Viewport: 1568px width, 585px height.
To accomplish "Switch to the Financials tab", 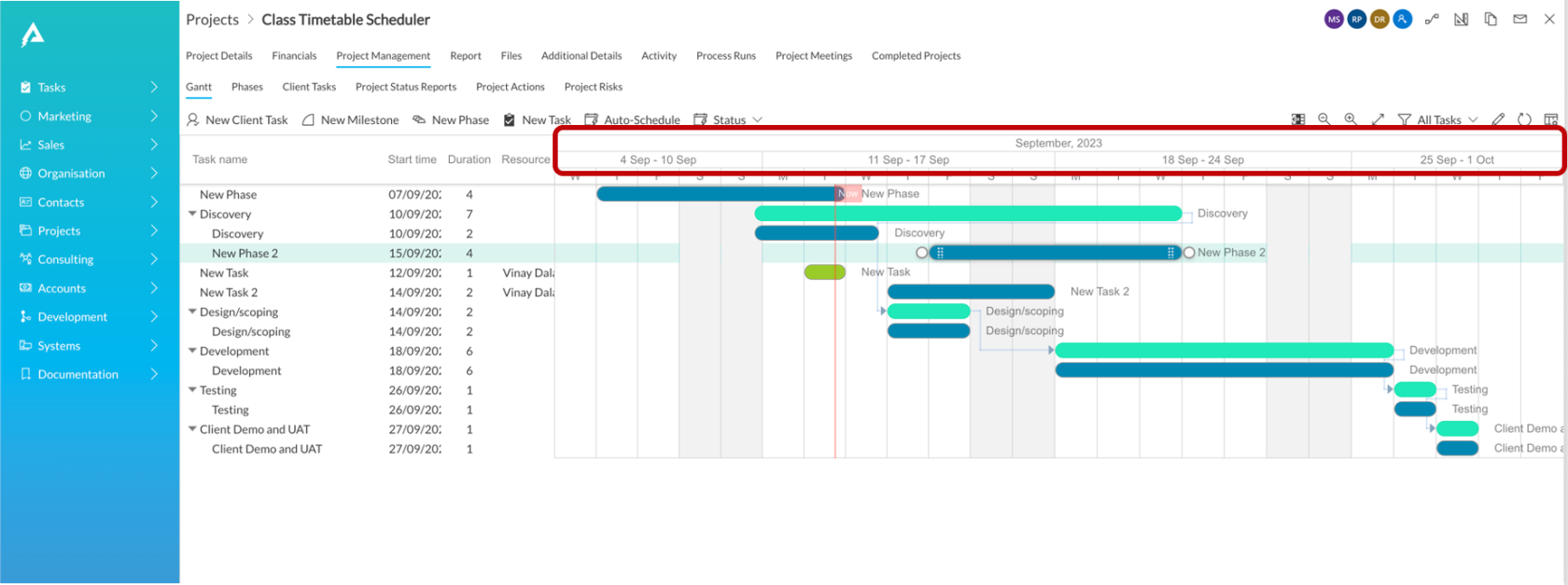I will coord(294,56).
